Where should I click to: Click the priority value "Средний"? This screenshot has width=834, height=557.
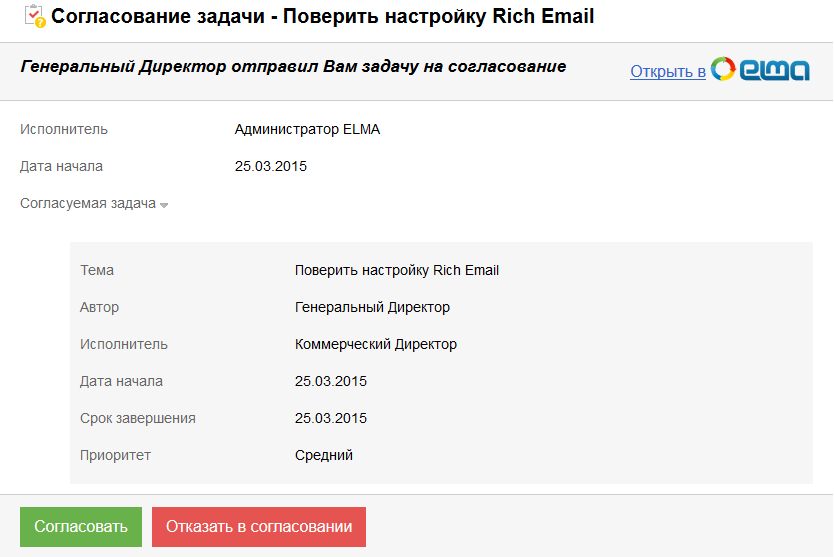[324, 455]
